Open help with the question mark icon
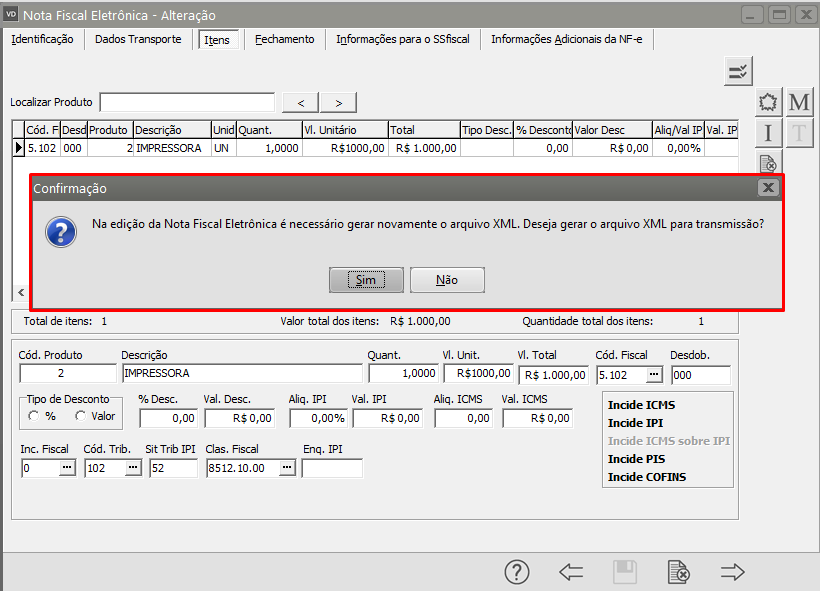 coord(516,572)
